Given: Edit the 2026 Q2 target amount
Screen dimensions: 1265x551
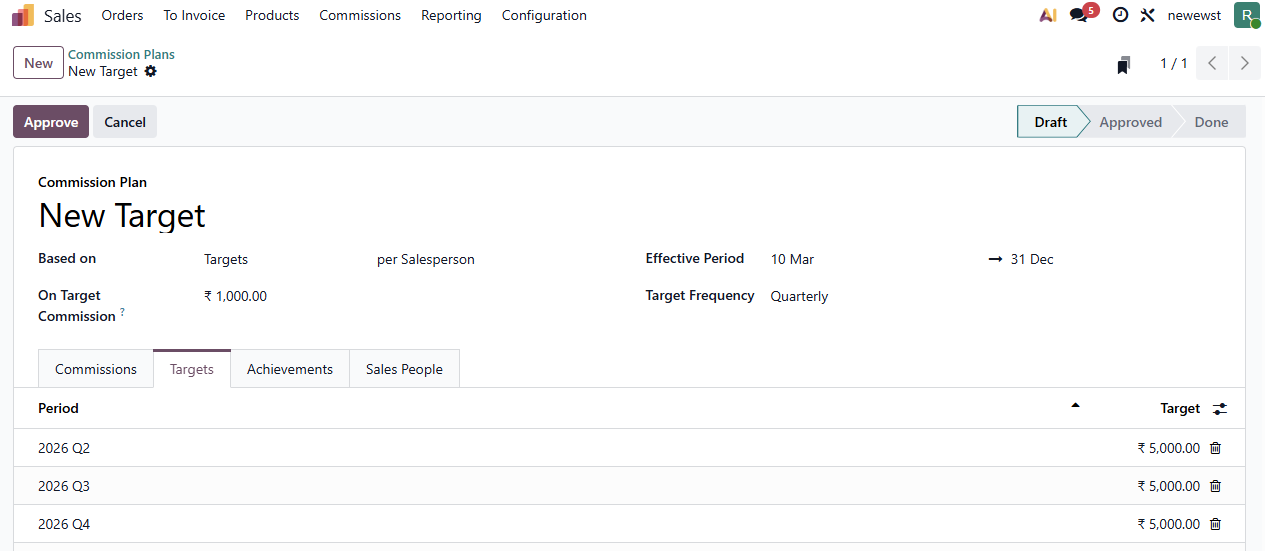Looking at the screenshot, I should 1168,448.
